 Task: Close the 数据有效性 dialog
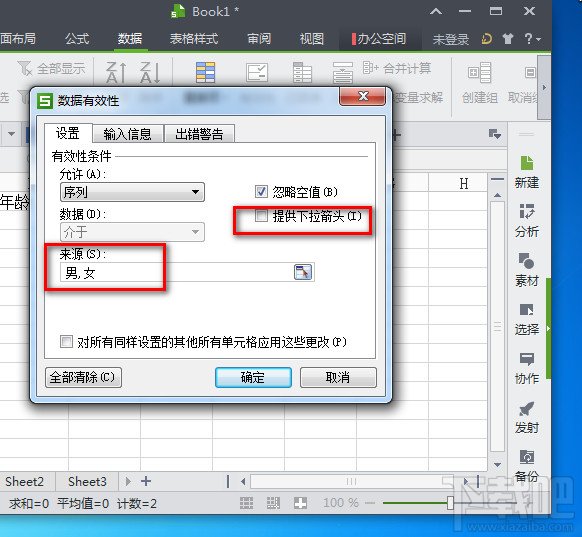(x=362, y=96)
